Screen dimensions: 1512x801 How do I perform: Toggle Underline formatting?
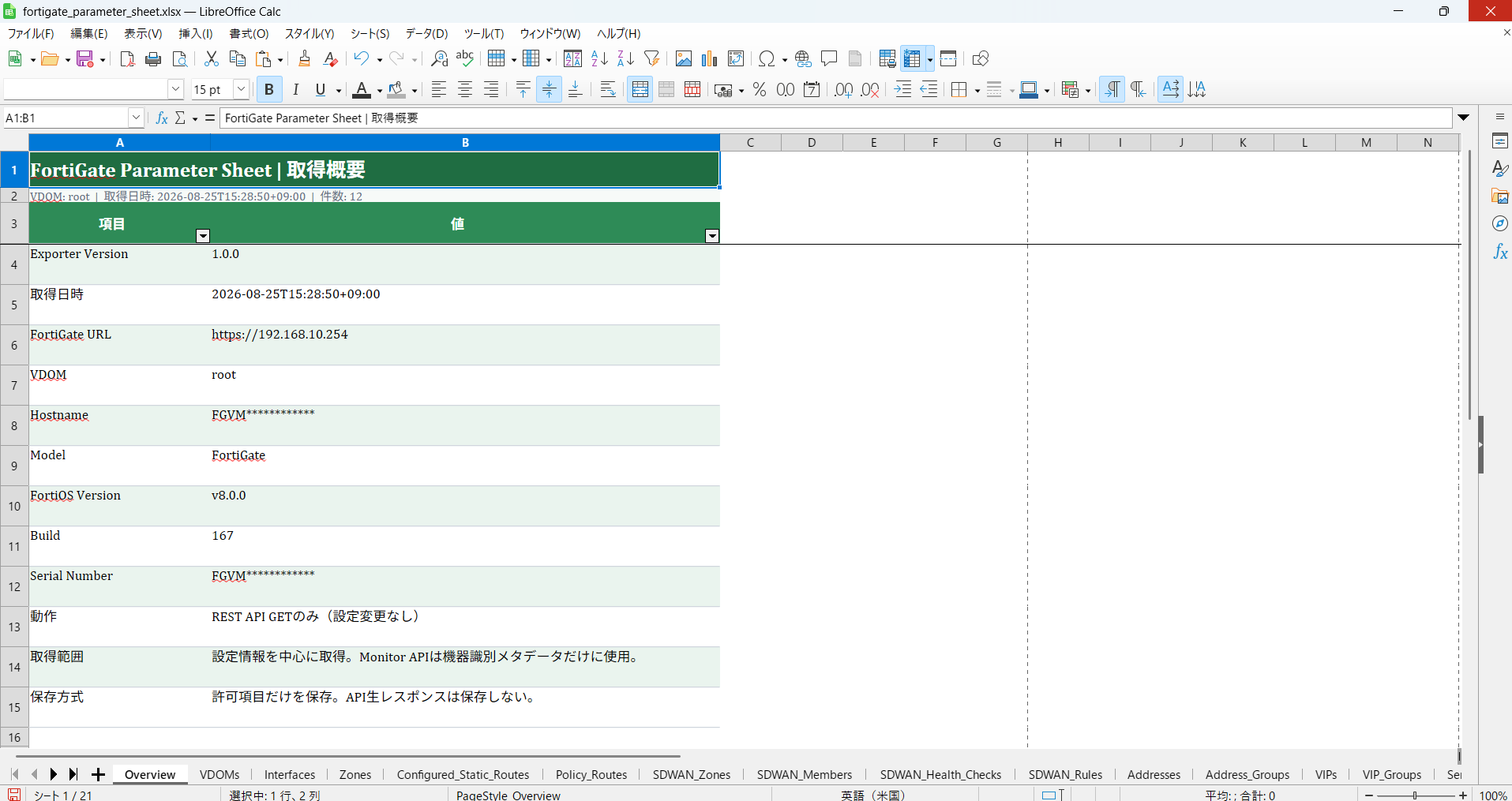click(x=321, y=90)
